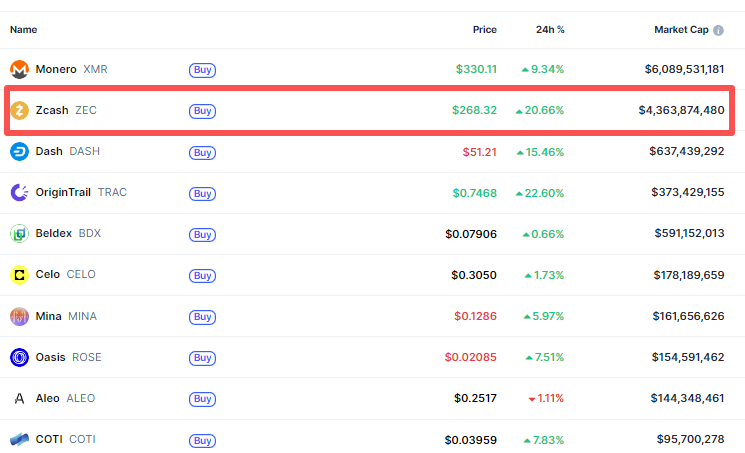Image resolution: width=745 pixels, height=453 pixels.
Task: Click the Monero coin logo icon
Action: point(19,70)
